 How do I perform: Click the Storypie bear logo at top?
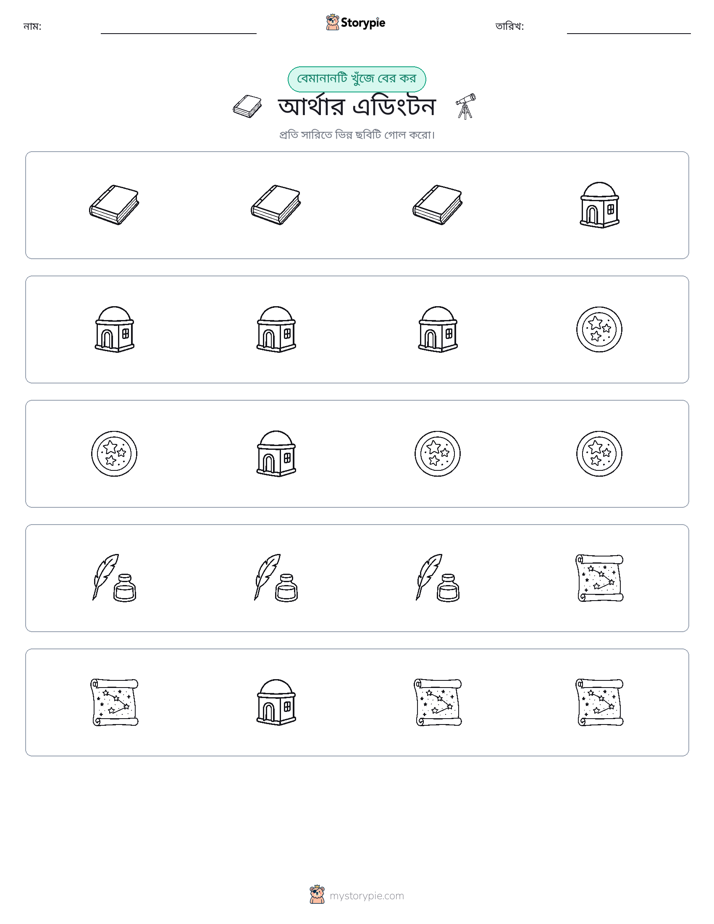click(332, 22)
